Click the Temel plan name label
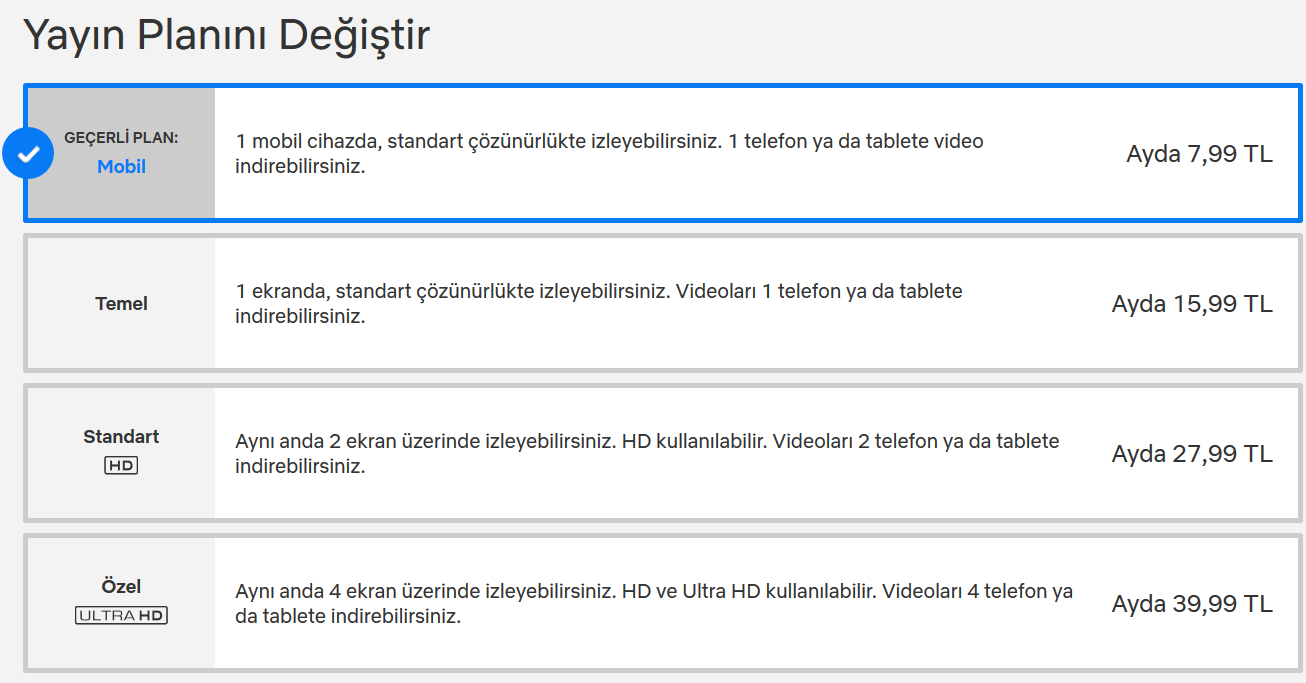The image size is (1306, 683). pos(121,304)
